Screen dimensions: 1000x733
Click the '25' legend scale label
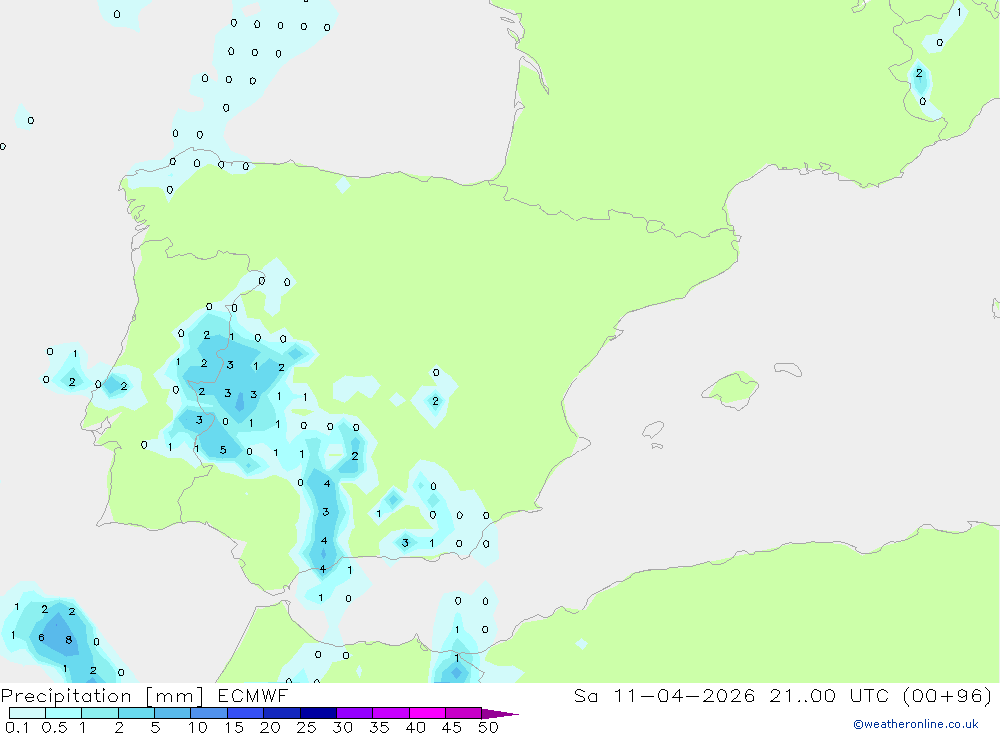pos(306,727)
